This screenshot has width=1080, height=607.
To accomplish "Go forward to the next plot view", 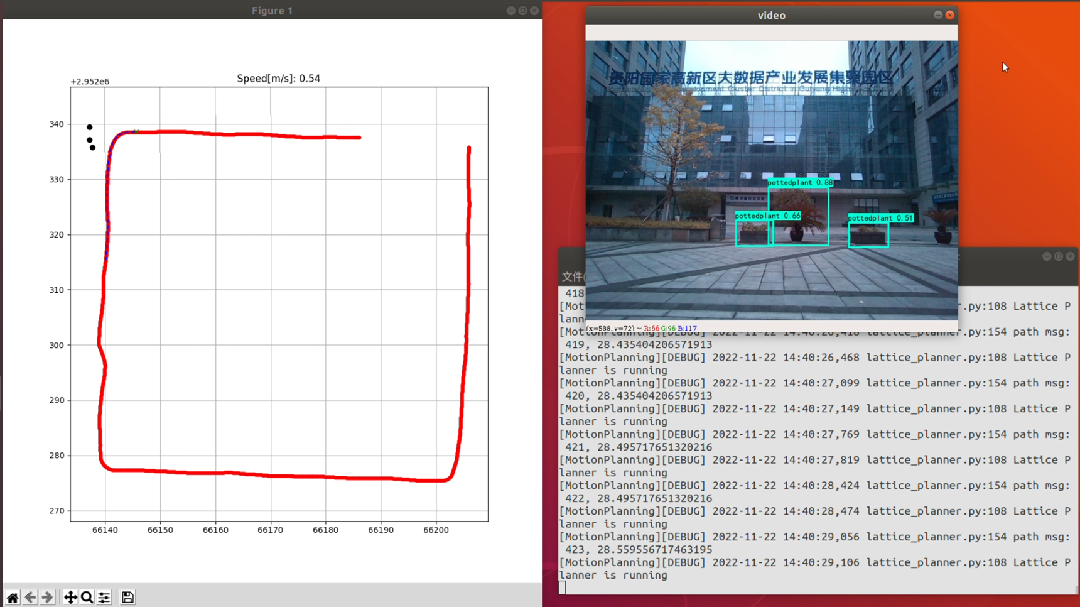I will (47, 597).
